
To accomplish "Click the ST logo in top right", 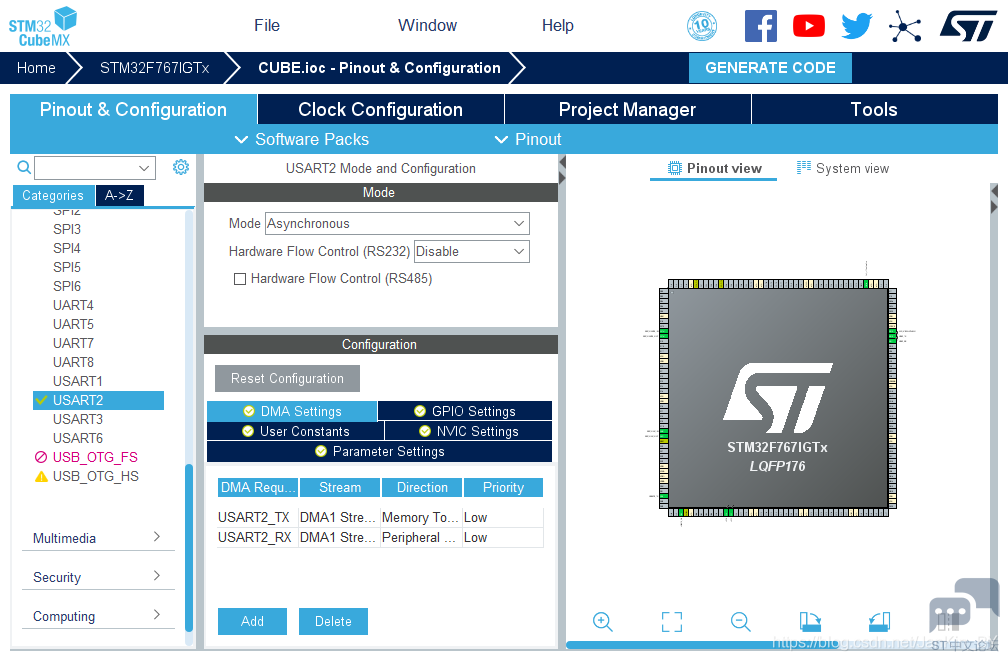I will click(x=968, y=26).
